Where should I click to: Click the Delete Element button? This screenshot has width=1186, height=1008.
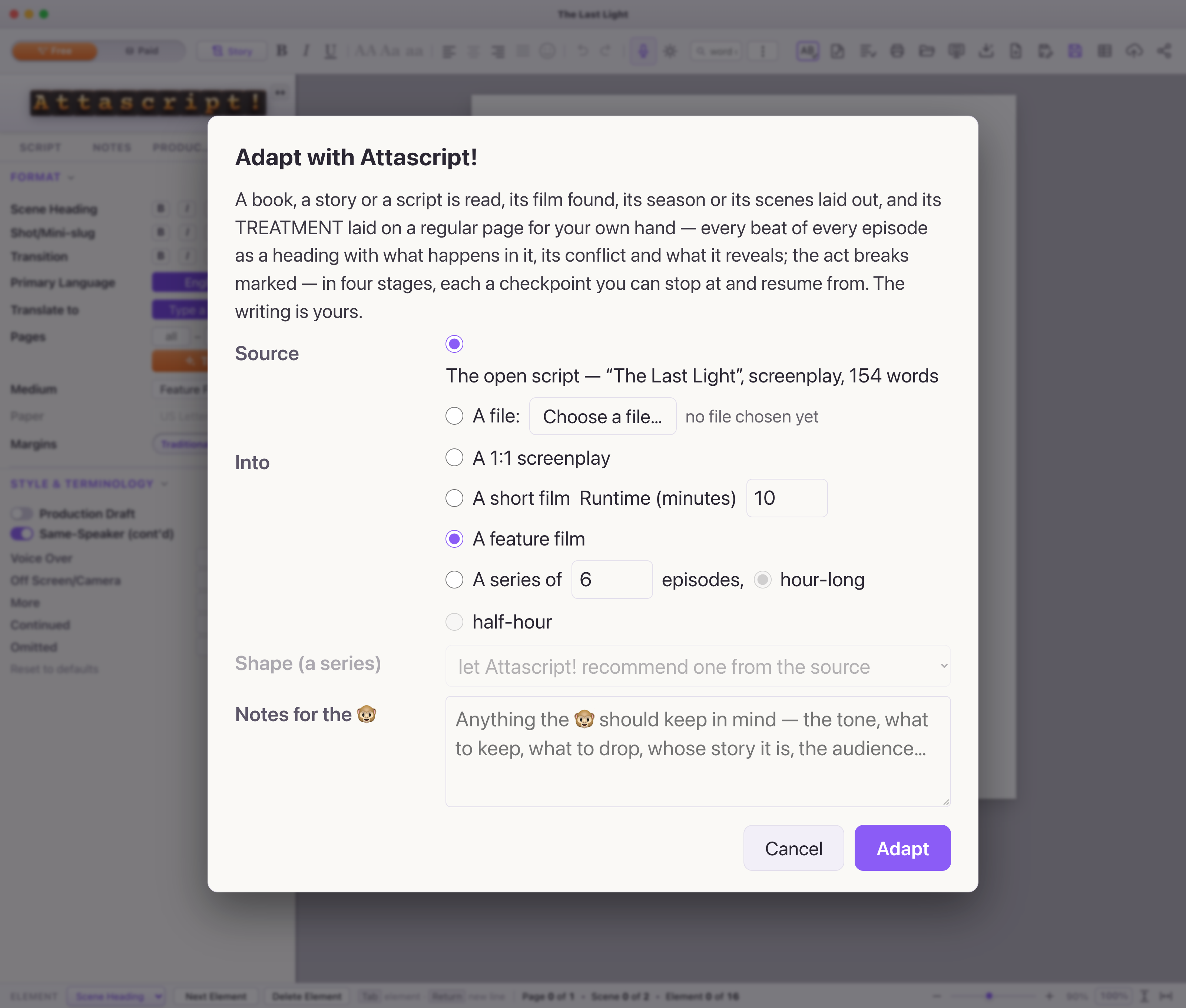307,997
